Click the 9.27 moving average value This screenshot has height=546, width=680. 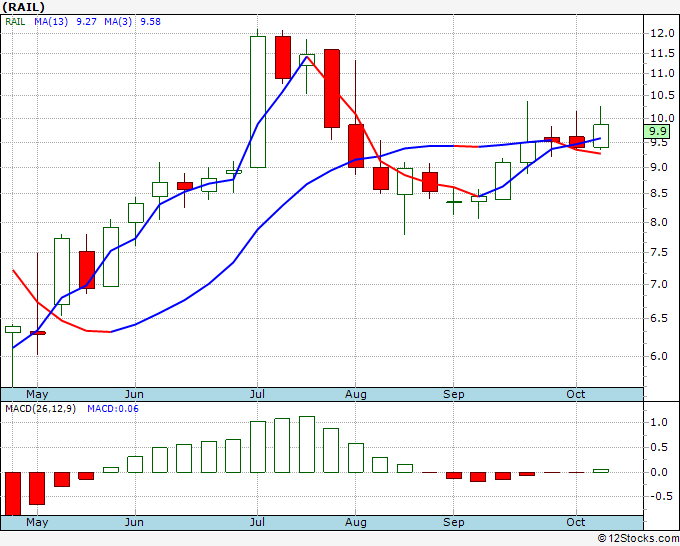point(86,22)
